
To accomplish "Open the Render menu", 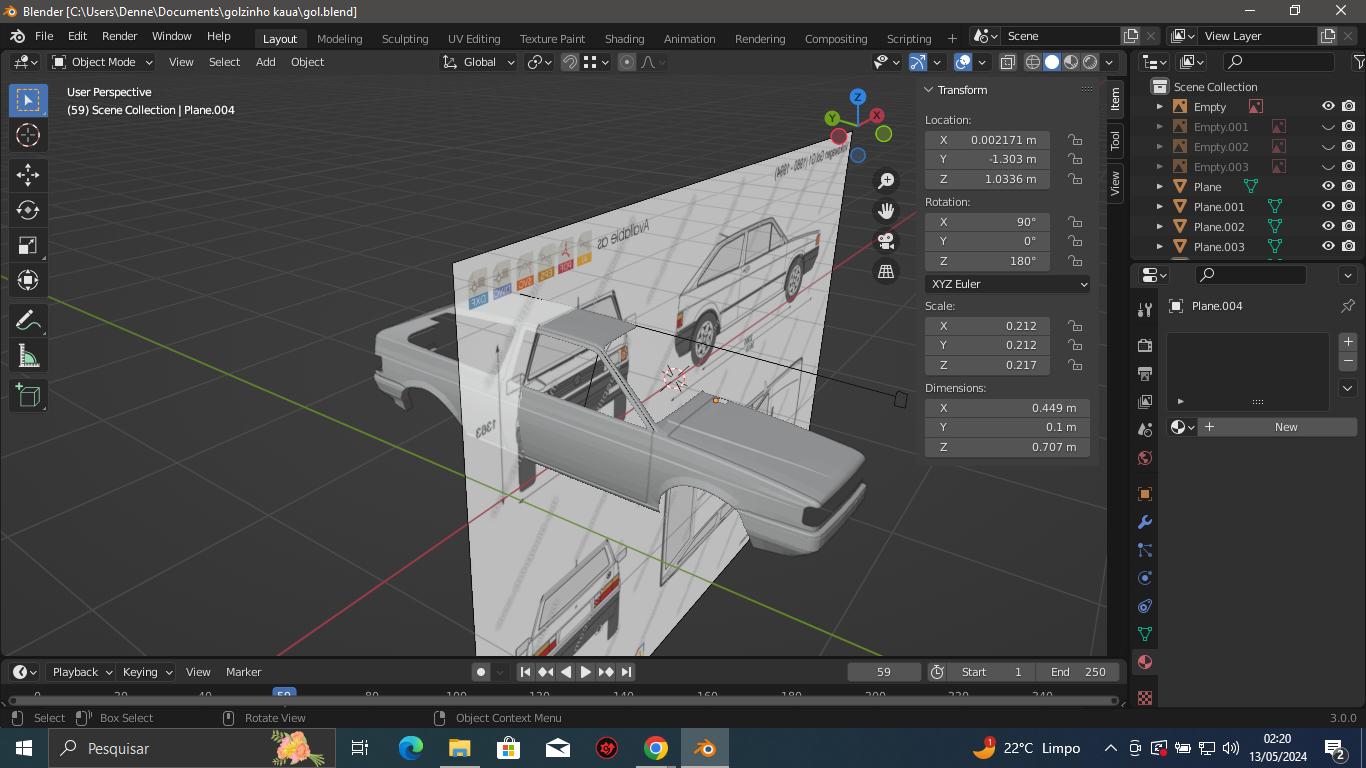I will coord(120,36).
